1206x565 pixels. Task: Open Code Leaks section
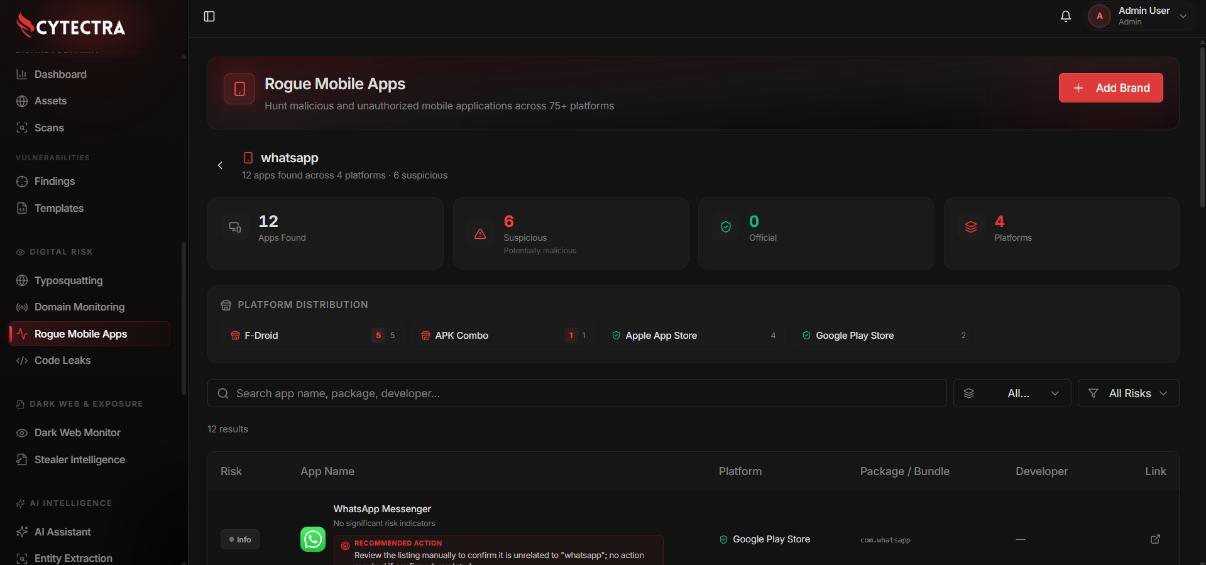click(62, 360)
